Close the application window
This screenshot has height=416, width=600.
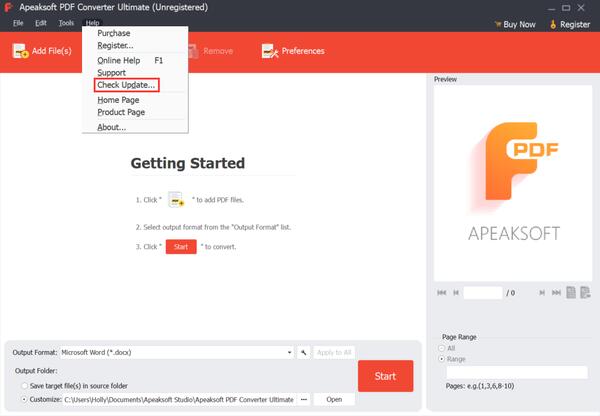(581, 8)
